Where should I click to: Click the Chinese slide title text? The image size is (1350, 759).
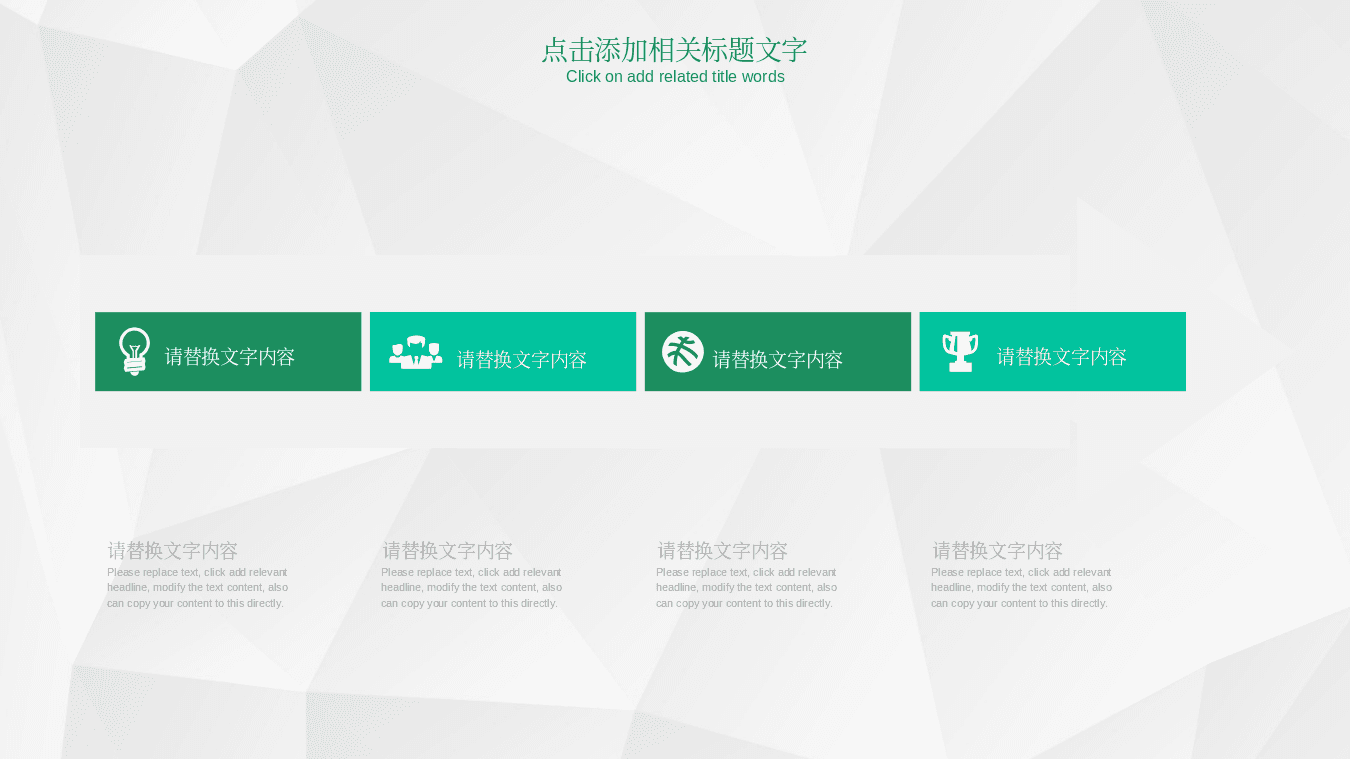[x=674, y=50]
